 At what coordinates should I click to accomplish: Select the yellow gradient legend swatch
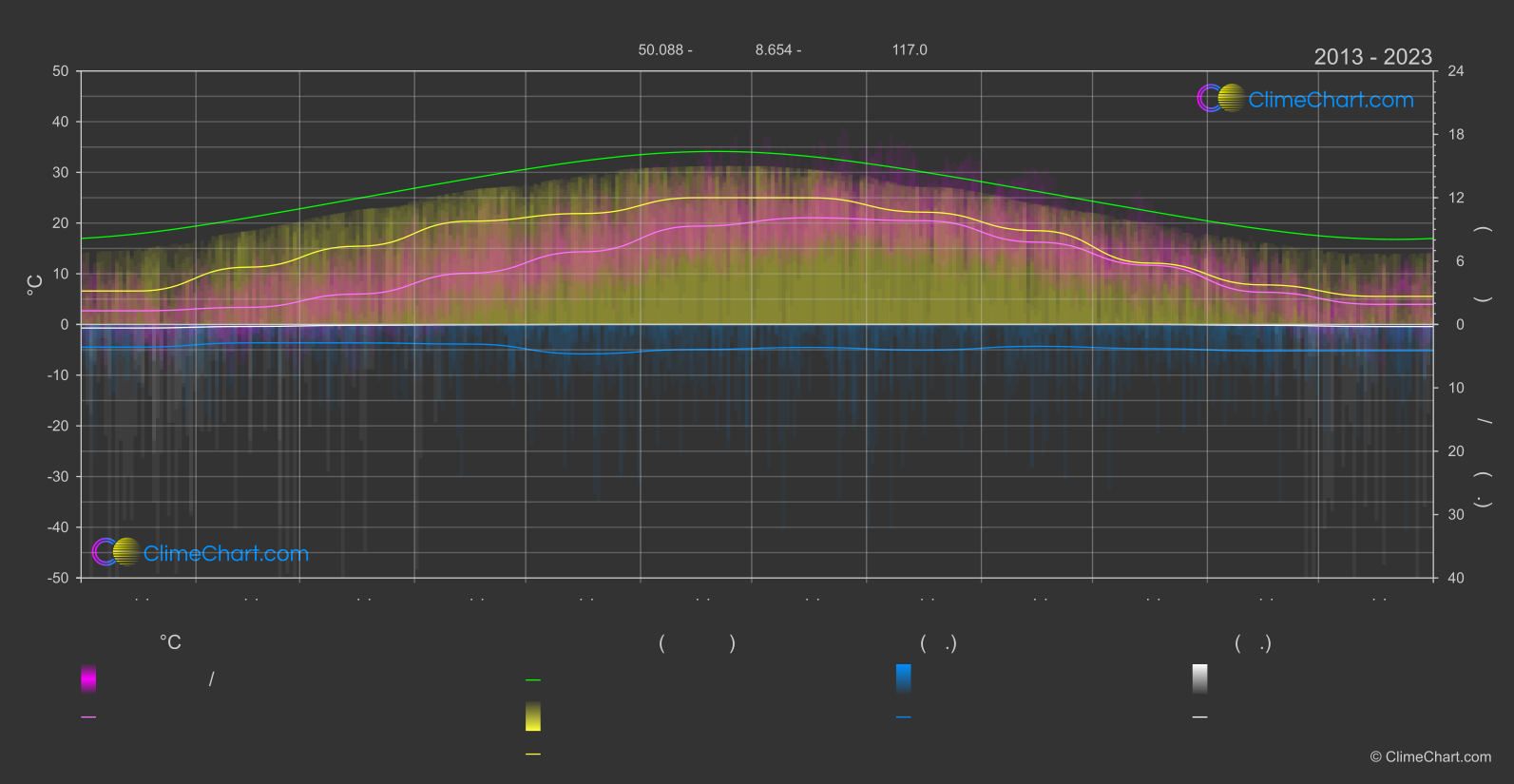coord(533,717)
